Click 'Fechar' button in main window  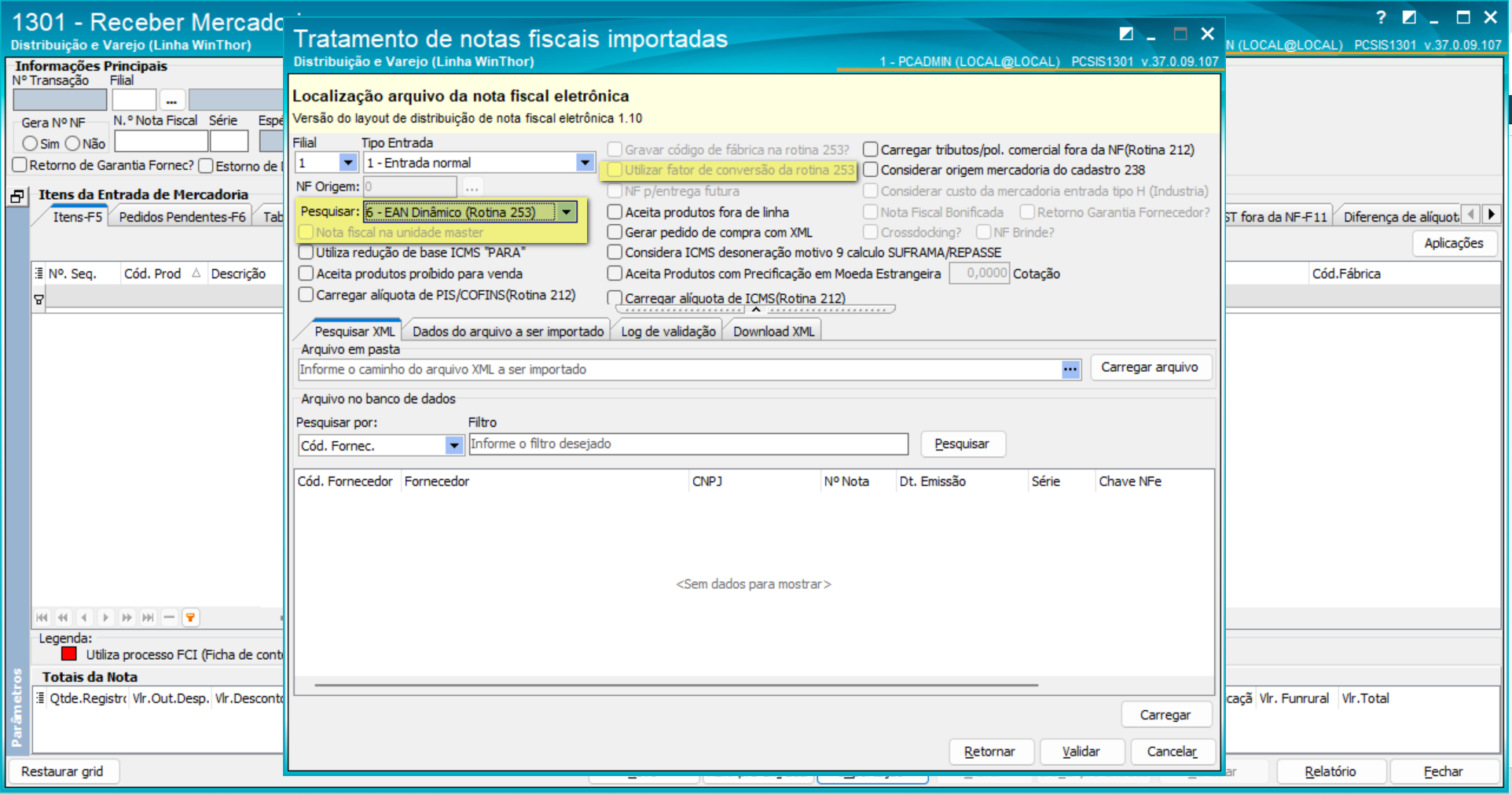tap(1444, 771)
